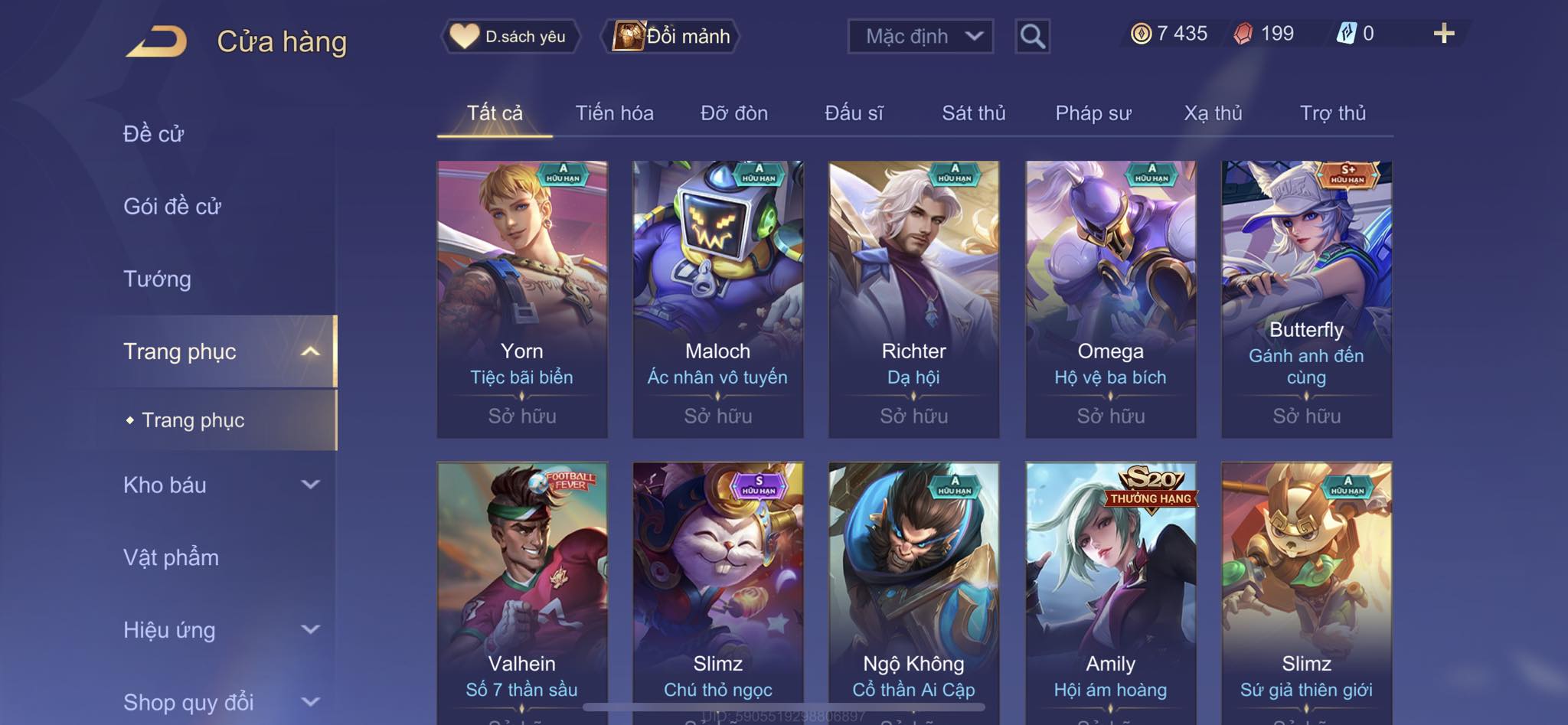The image size is (1568, 725).
Task: Open Đổi mảnh shard exchange
Action: (x=673, y=36)
